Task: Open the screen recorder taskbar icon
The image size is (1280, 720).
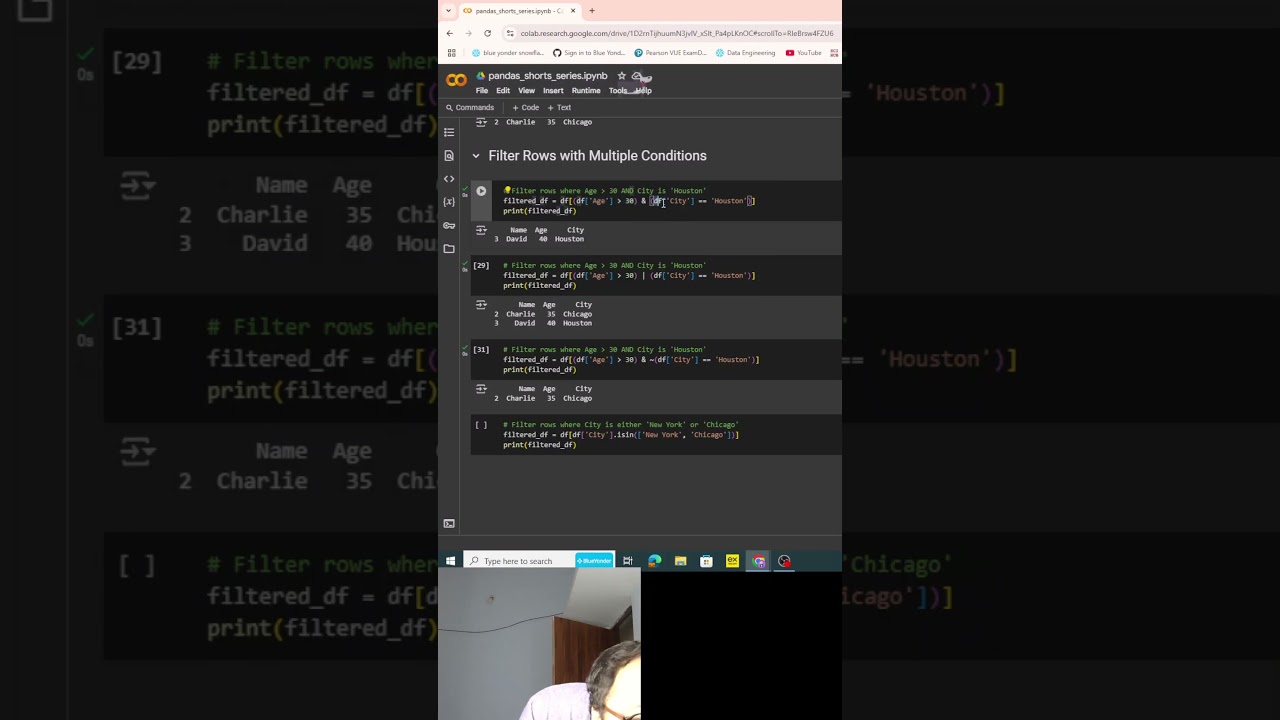Action: pyautogui.click(x=784, y=561)
